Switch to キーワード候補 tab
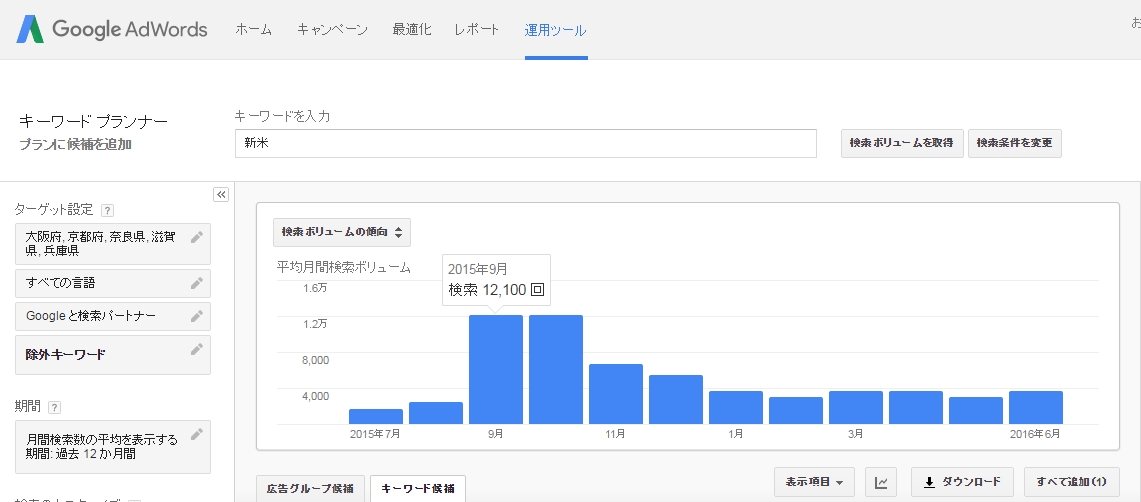The image size is (1141, 502). 418,488
